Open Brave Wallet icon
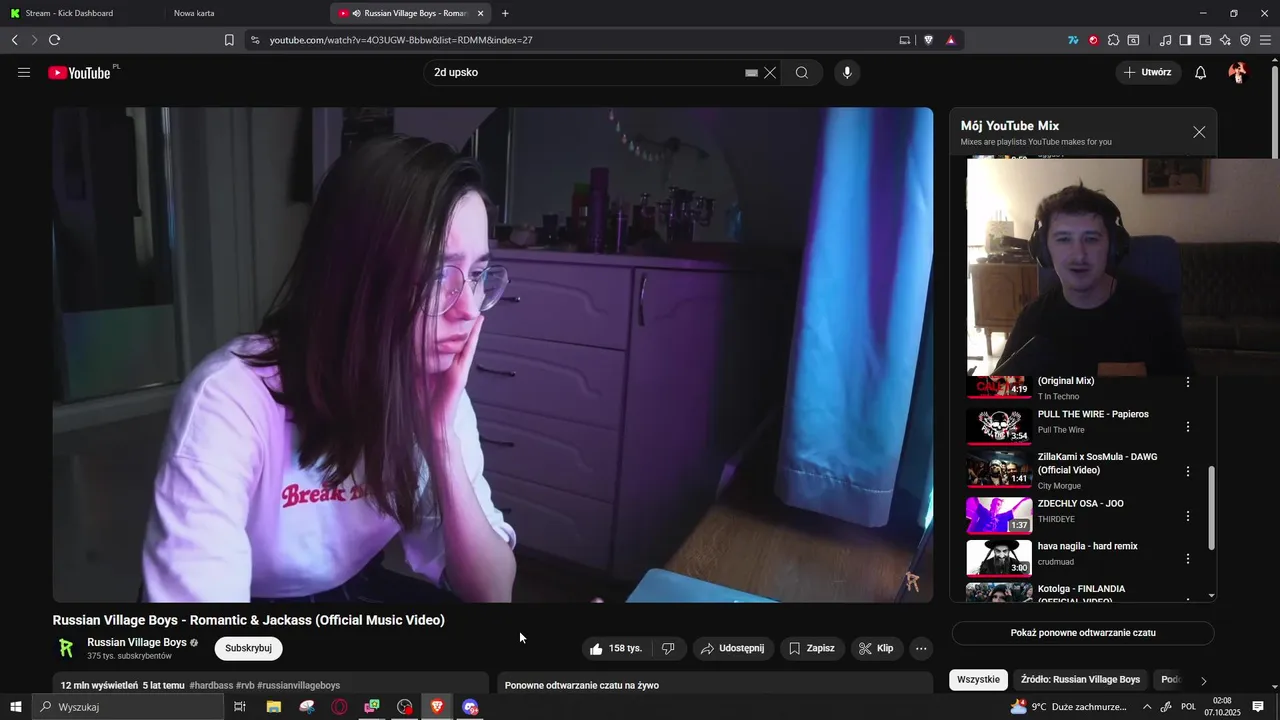 click(1205, 40)
